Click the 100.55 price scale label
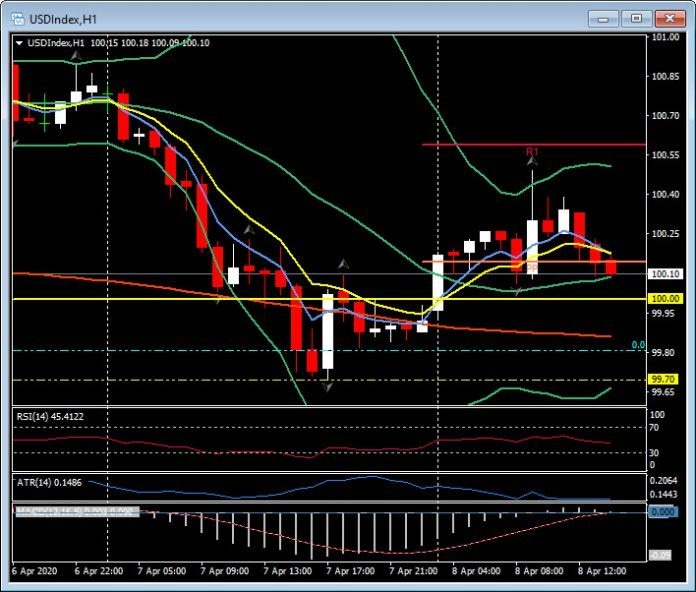Screen dimensions: 696x592 pos(665,155)
